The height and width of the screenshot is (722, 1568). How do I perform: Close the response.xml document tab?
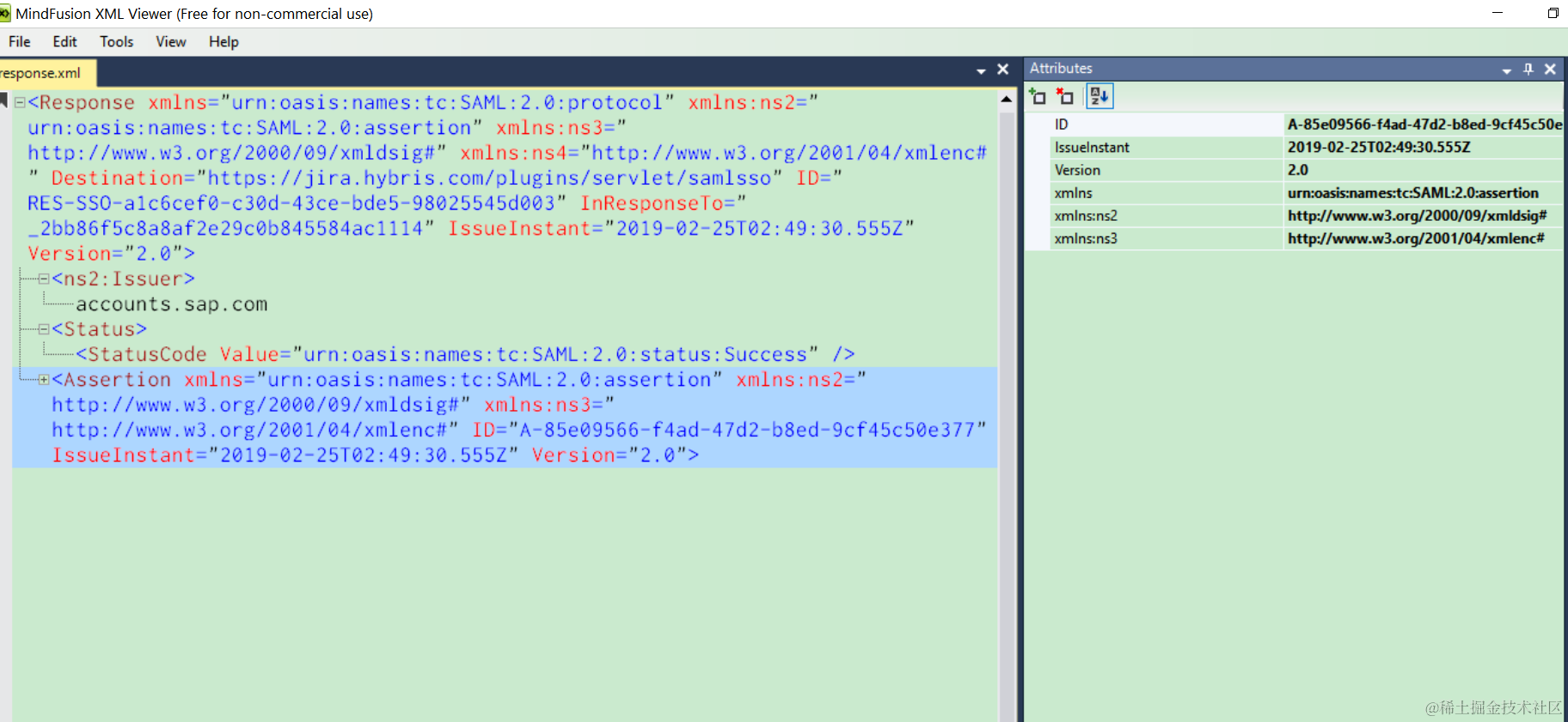[1002, 70]
